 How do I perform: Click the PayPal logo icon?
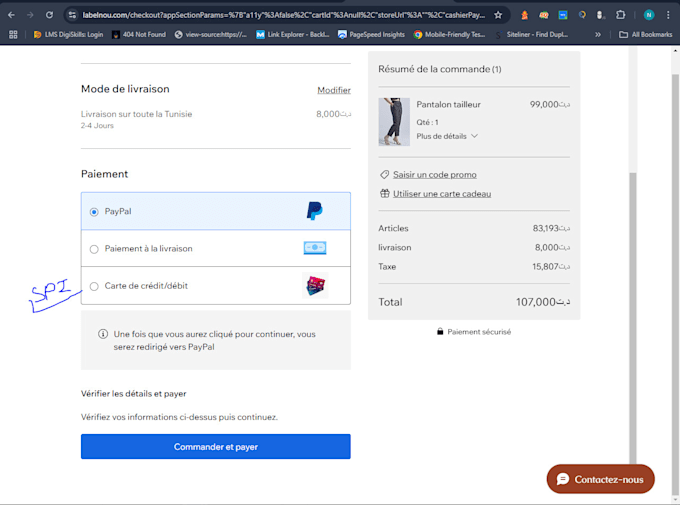point(314,211)
